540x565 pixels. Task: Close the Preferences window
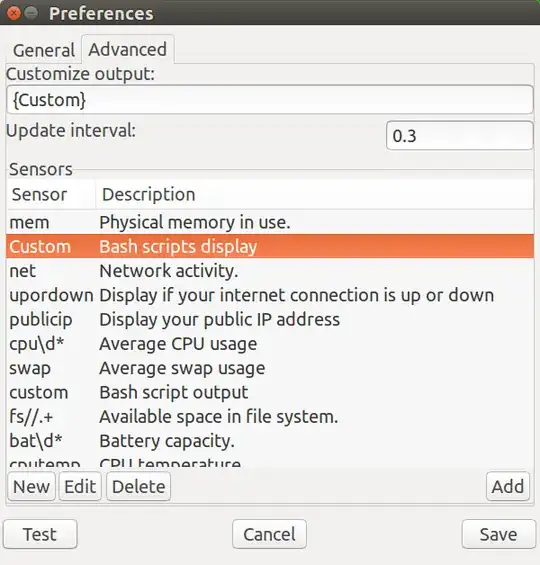coord(14,14)
